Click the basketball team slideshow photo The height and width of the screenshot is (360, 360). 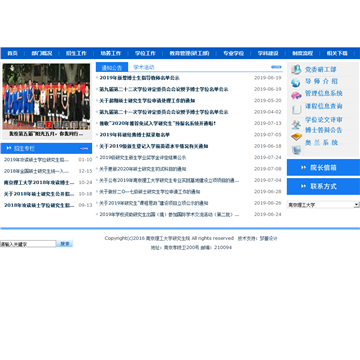tap(46, 96)
